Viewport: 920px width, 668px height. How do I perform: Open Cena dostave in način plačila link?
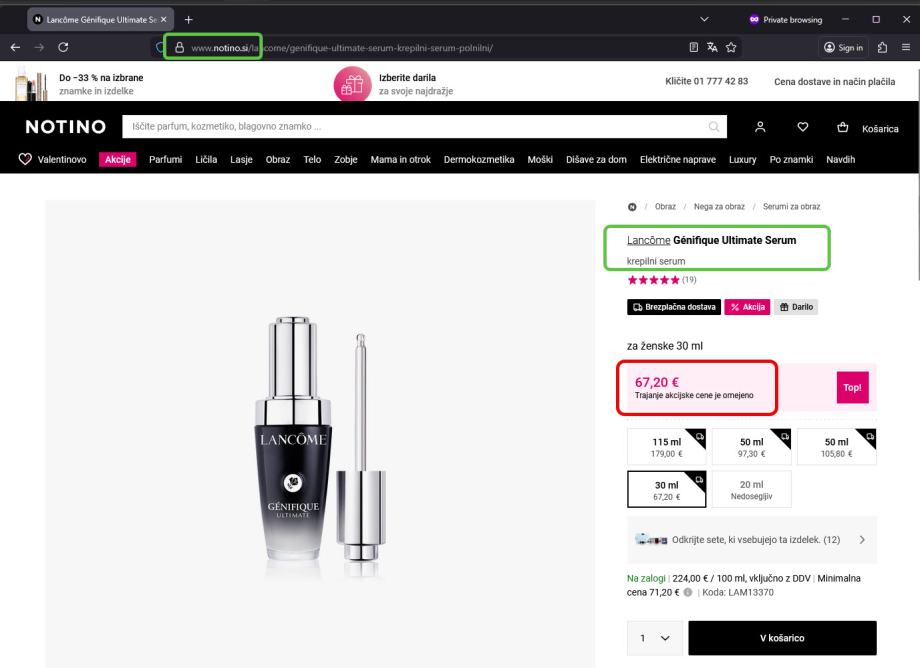pos(834,82)
